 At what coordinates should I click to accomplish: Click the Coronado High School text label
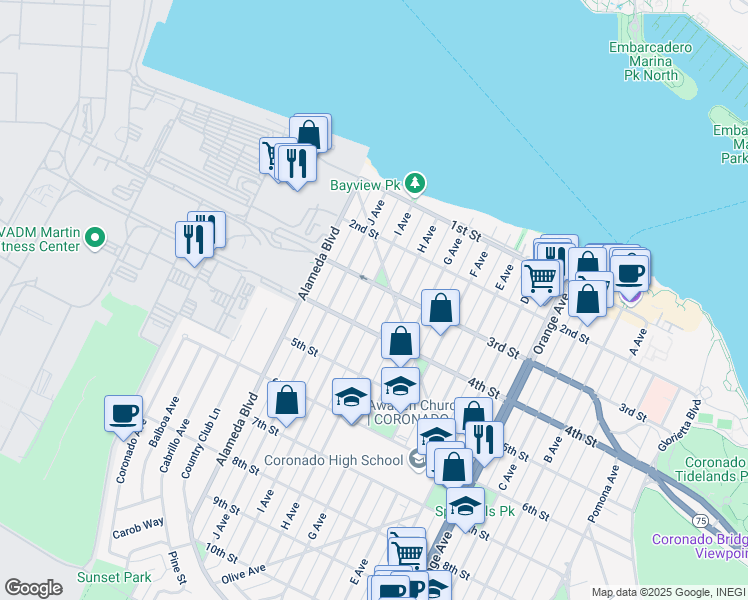(x=333, y=460)
